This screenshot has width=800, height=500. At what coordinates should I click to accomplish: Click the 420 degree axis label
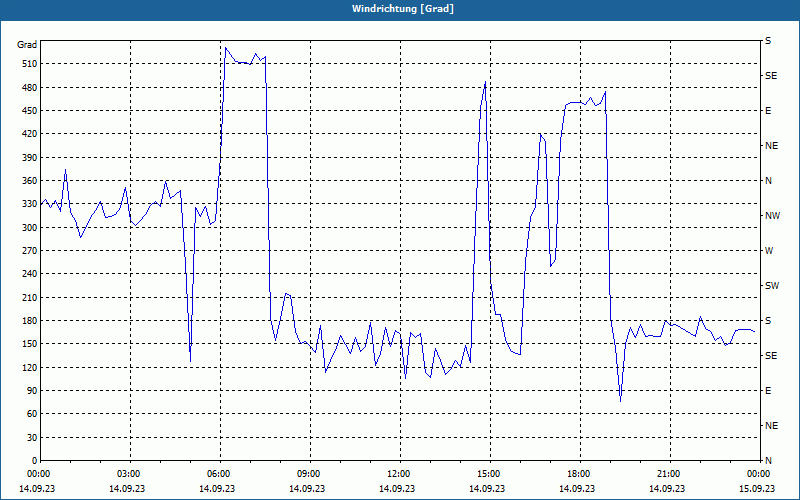click(x=29, y=134)
